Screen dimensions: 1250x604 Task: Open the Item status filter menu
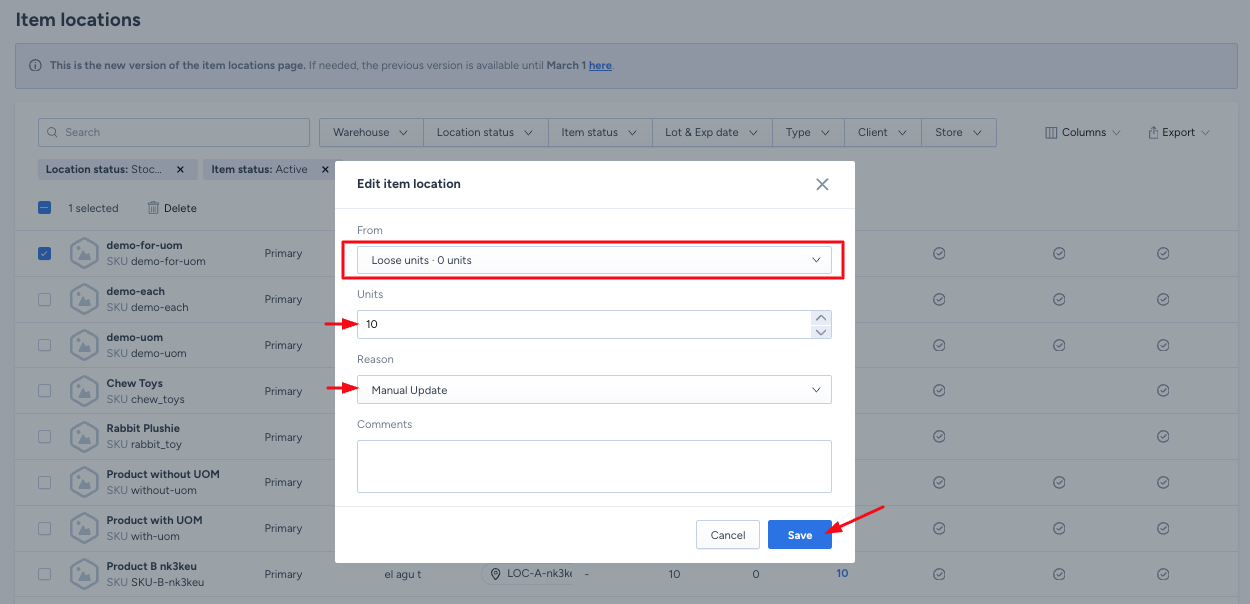(x=598, y=132)
